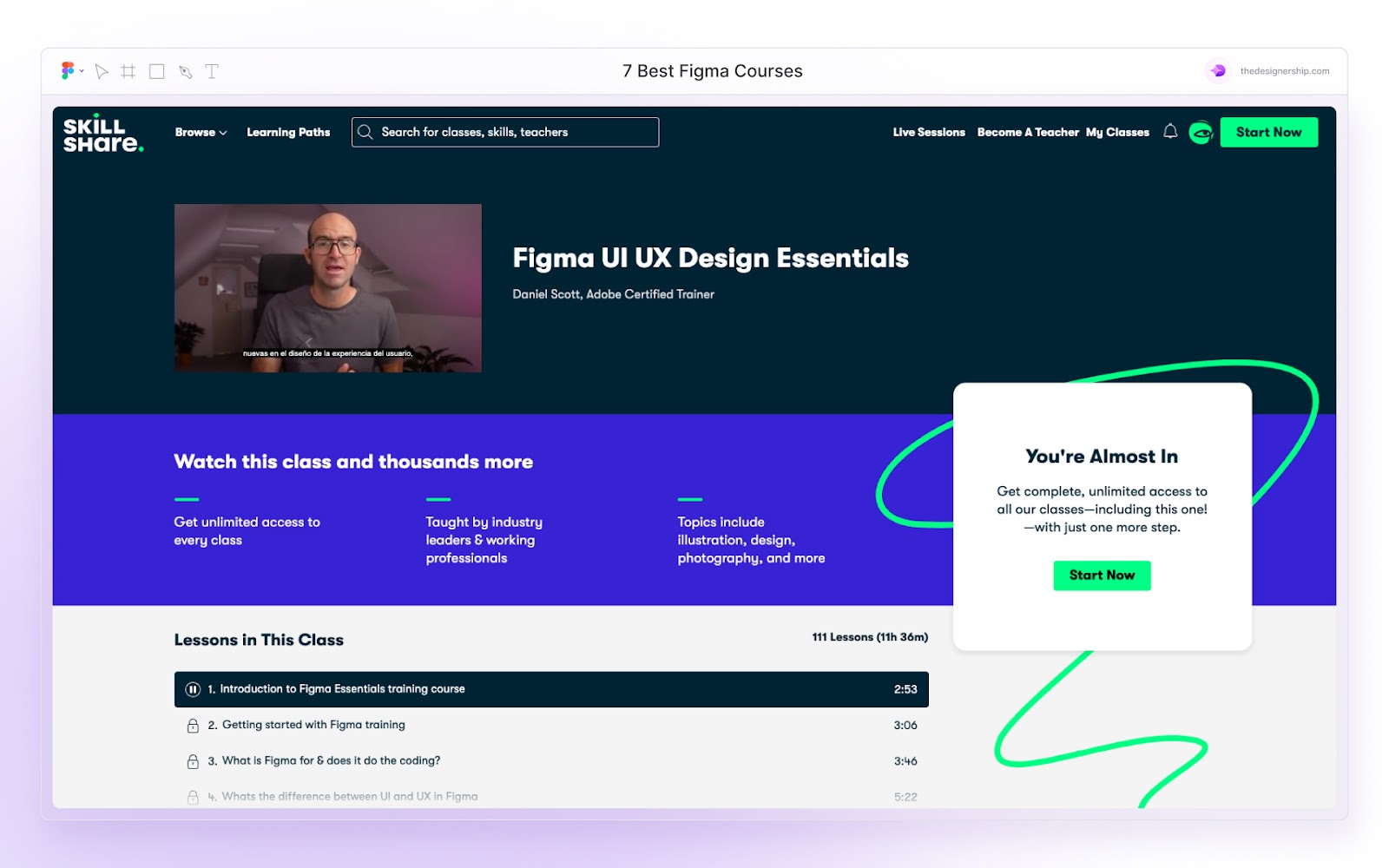This screenshot has width=1389, height=868.
Task: Pause the Introduction to Figma Essentials lesson
Action: point(193,688)
